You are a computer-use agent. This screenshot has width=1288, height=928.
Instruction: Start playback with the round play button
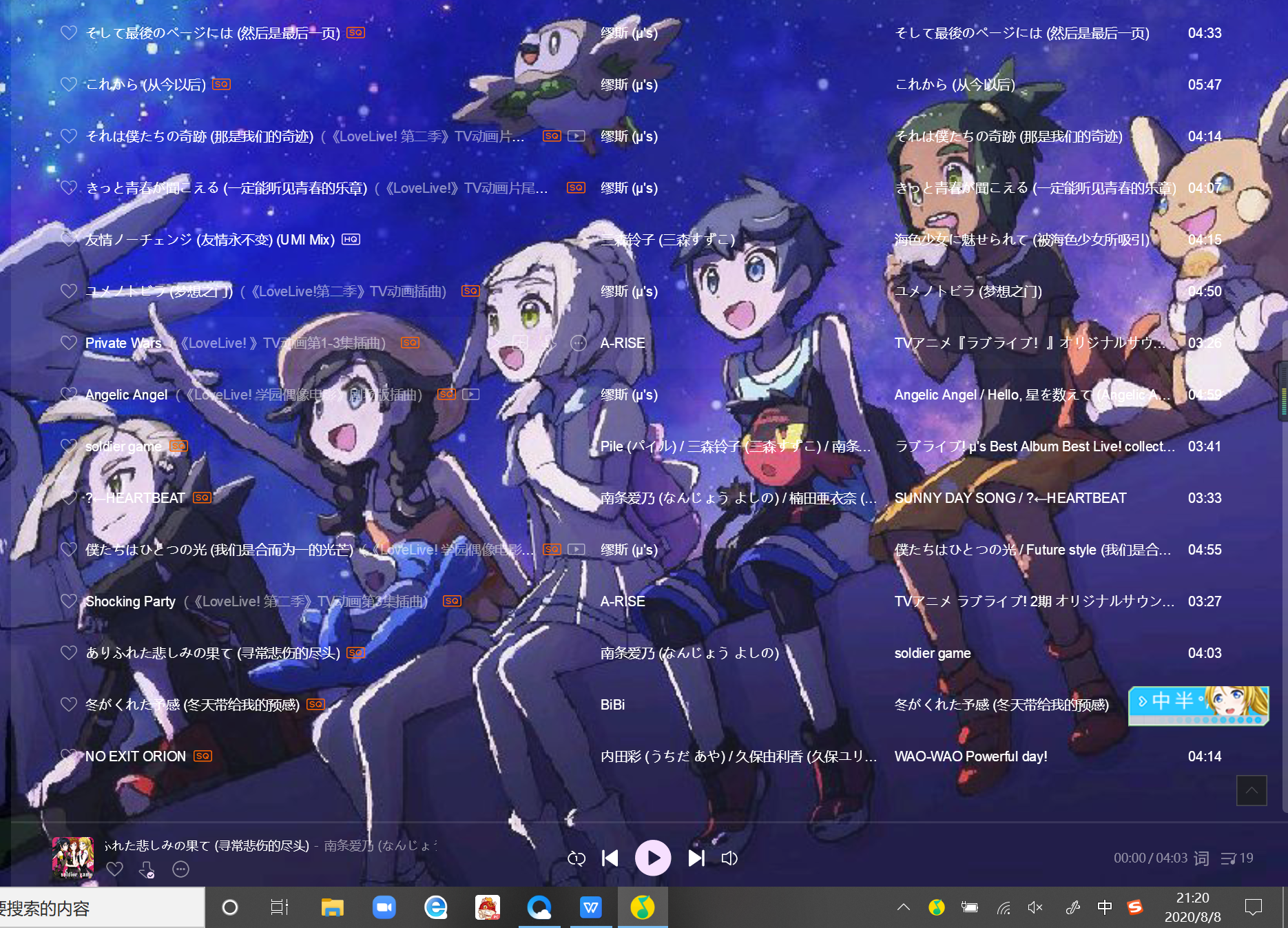pos(653,858)
